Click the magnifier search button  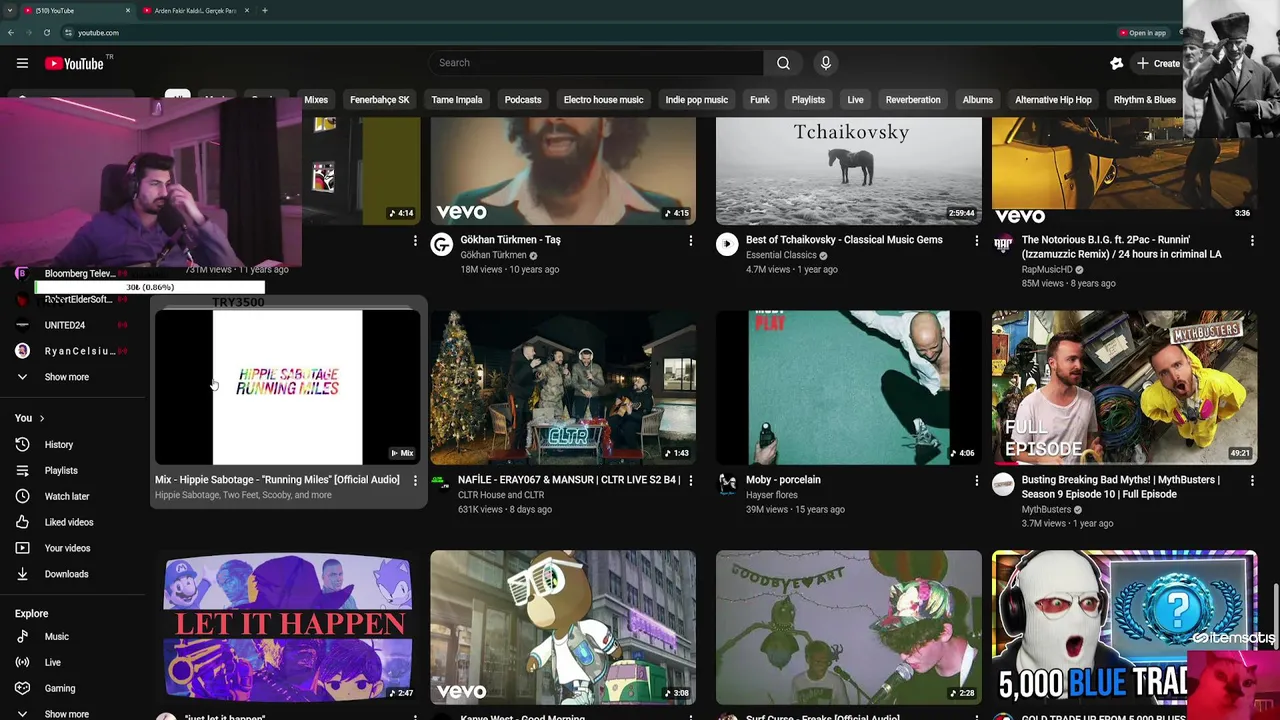(783, 63)
